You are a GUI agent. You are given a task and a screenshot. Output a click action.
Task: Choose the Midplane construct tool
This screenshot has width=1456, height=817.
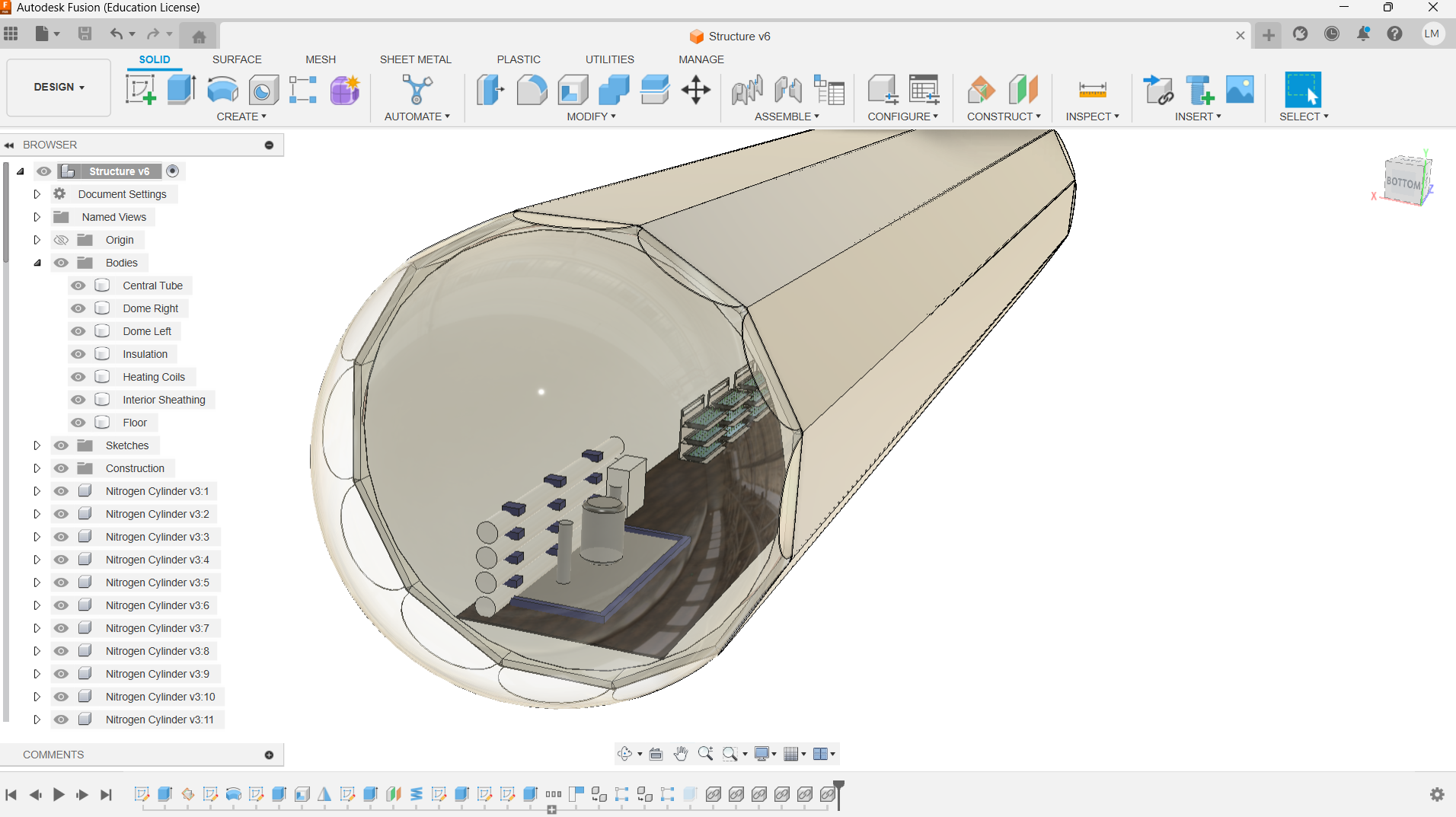coord(1023,90)
